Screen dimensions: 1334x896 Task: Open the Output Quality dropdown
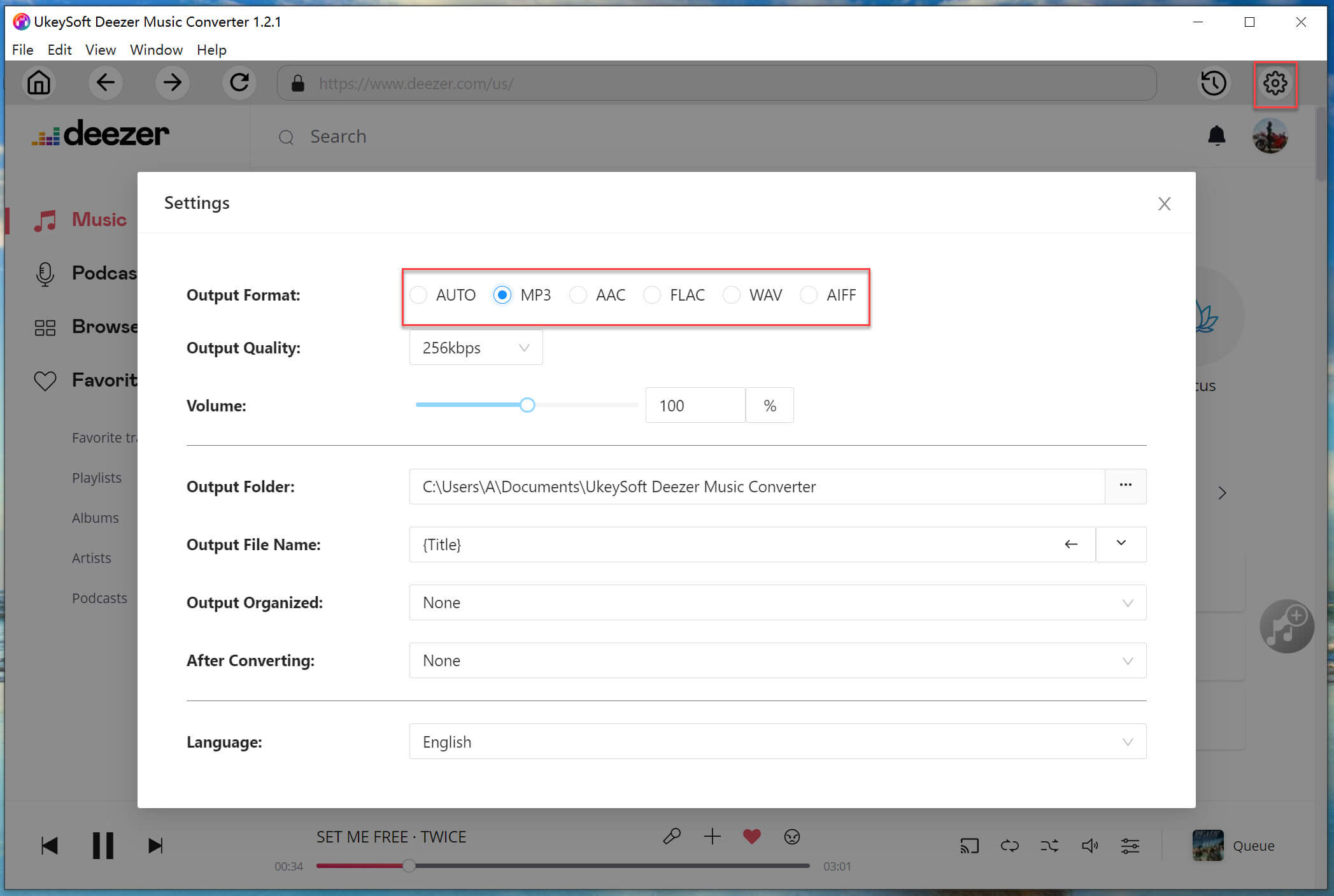[x=475, y=347]
